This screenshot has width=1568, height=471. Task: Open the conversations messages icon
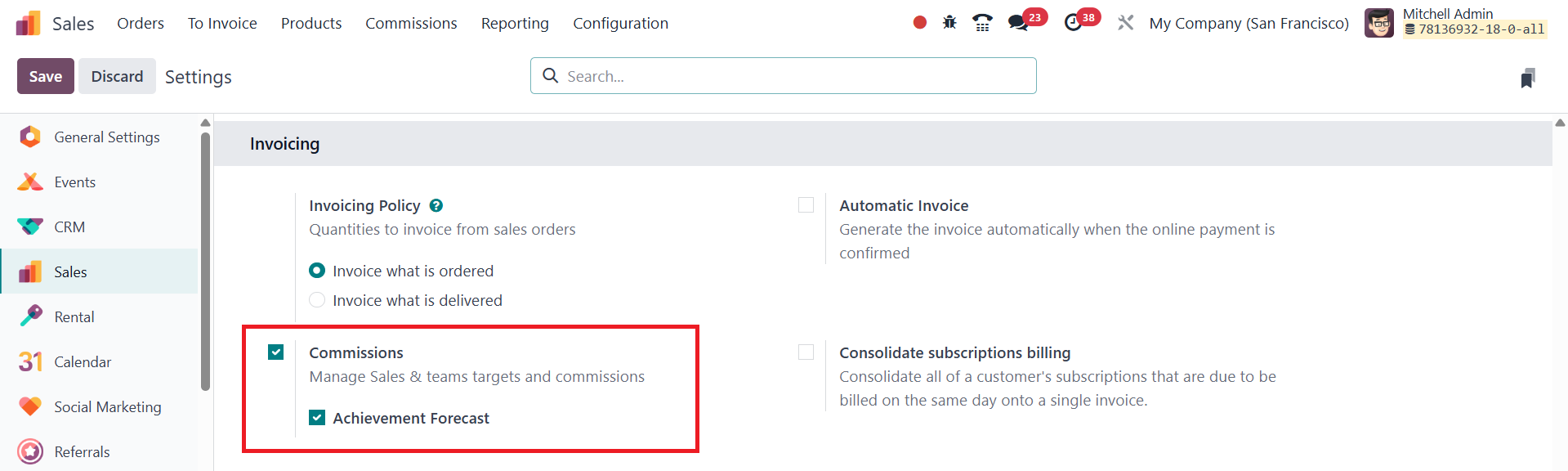pos(1018,23)
